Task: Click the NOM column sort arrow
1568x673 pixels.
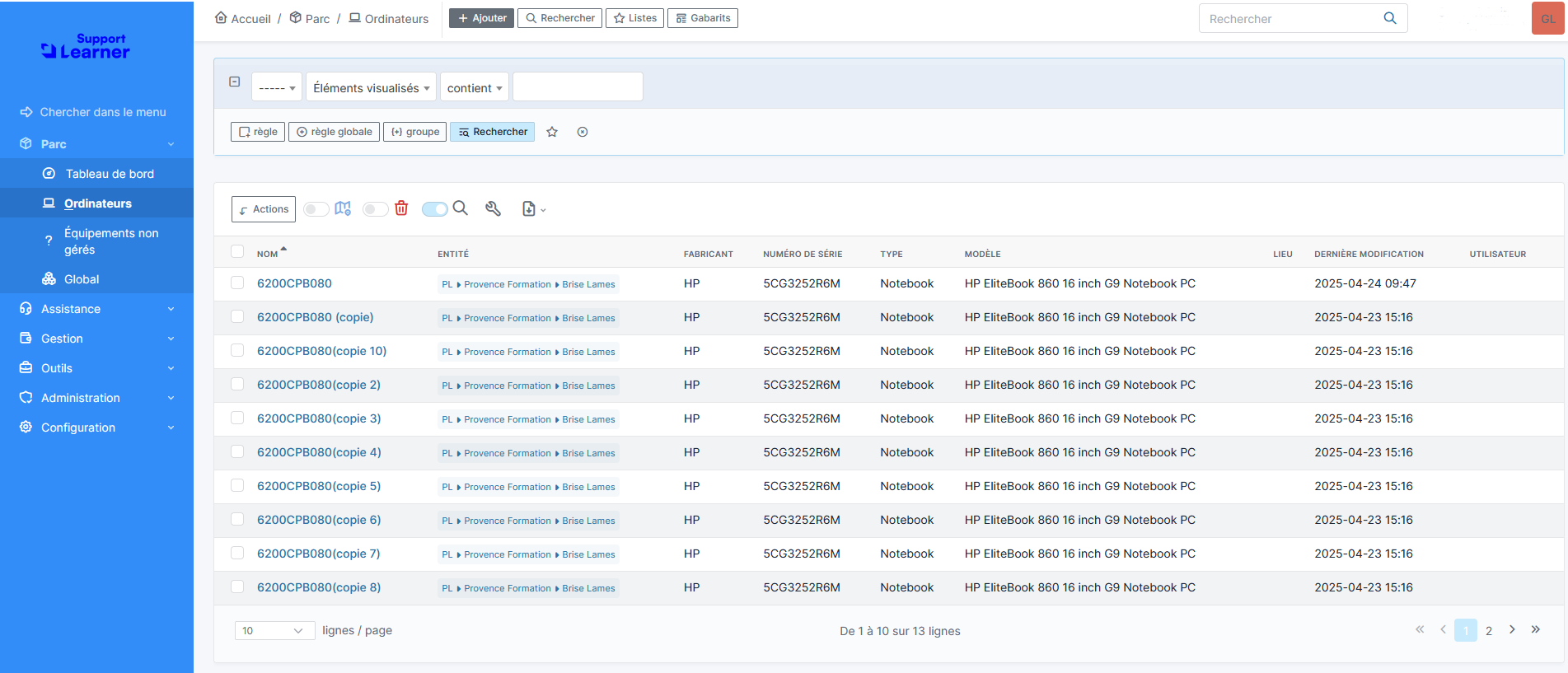Action: pyautogui.click(x=283, y=249)
